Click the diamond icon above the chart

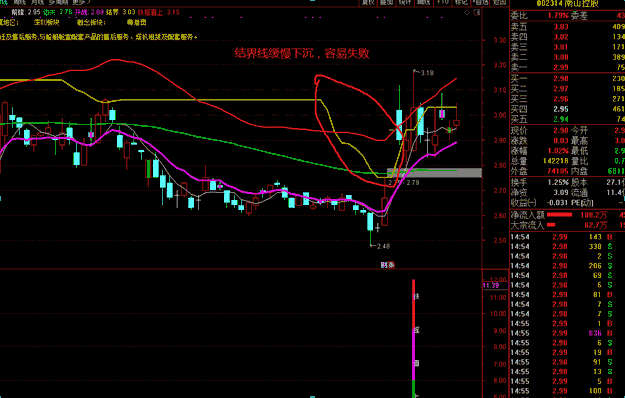click(x=467, y=13)
